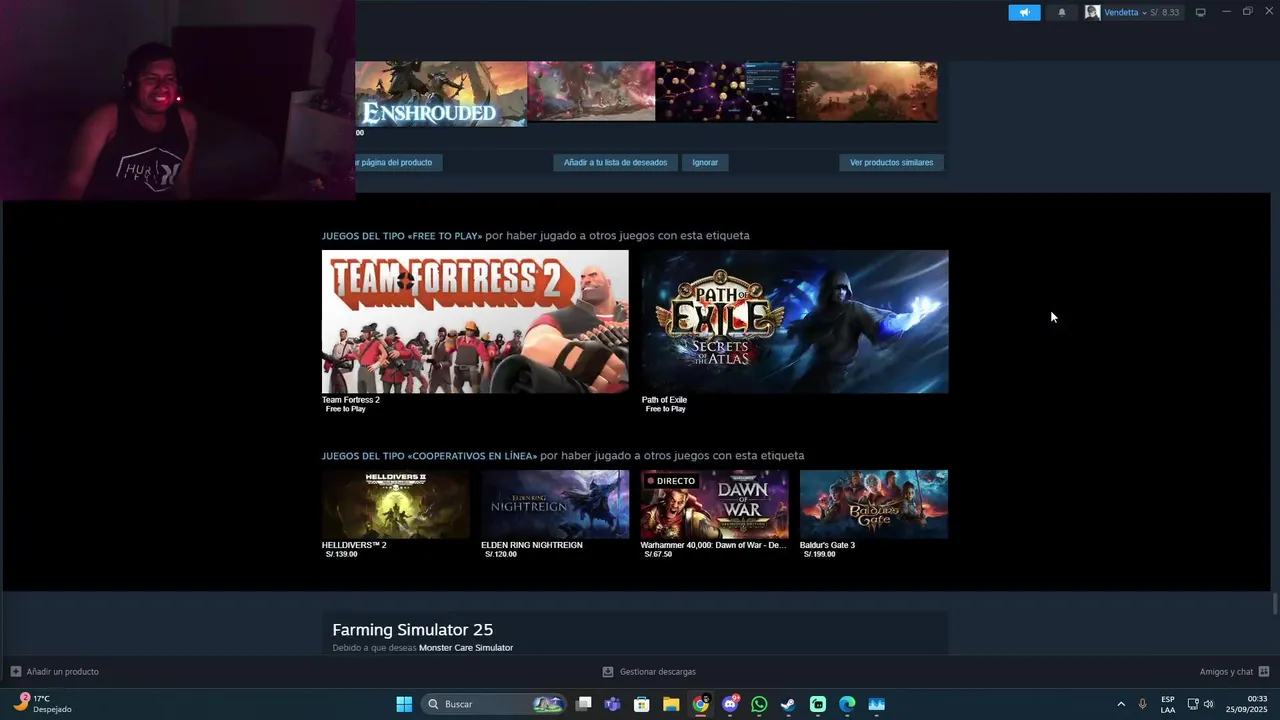1280x720 pixels.
Task: View the second Enshrouded screenshot thumbnail
Action: (x=591, y=91)
